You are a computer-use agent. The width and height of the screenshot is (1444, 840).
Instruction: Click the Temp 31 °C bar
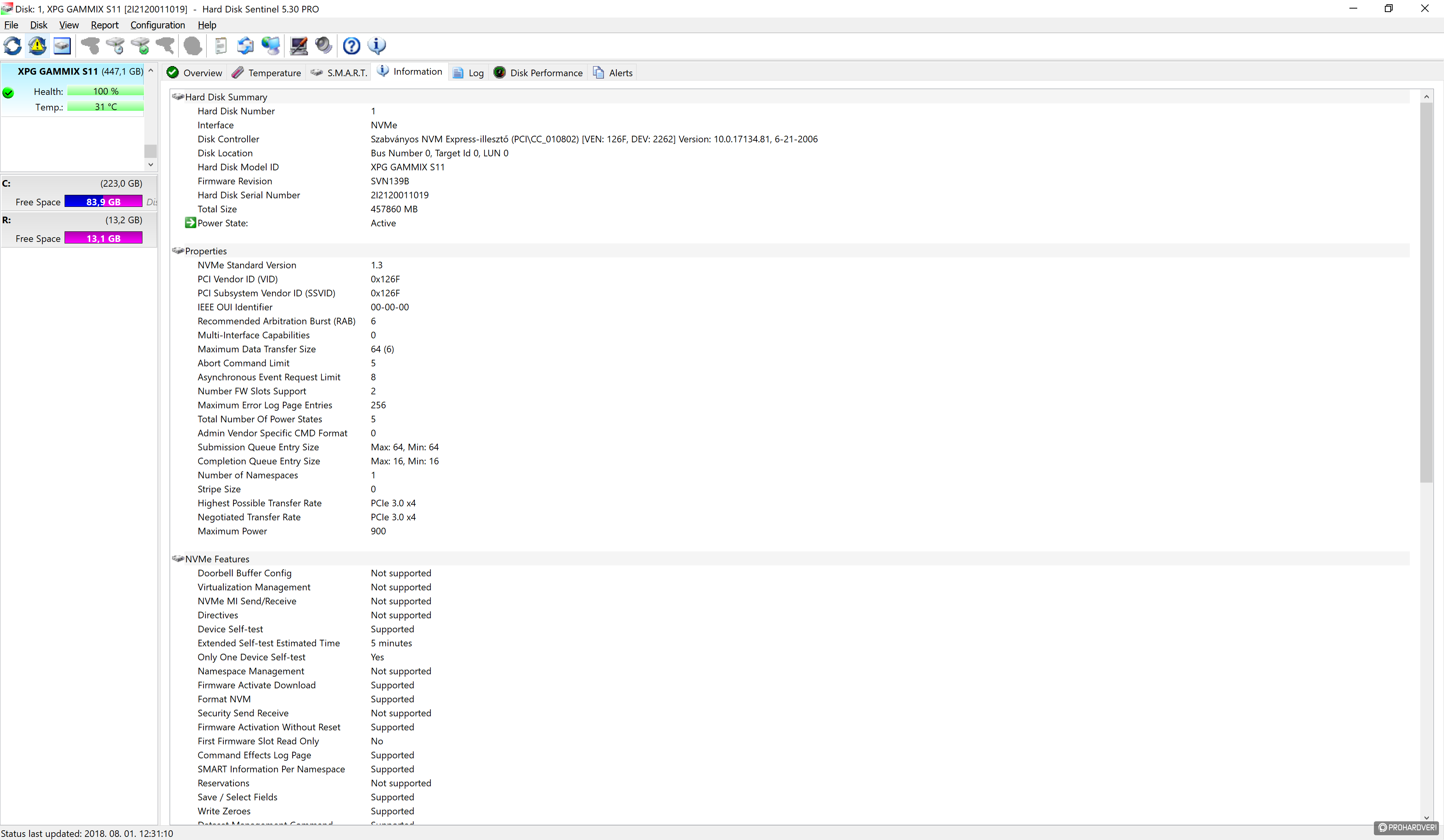pos(105,107)
